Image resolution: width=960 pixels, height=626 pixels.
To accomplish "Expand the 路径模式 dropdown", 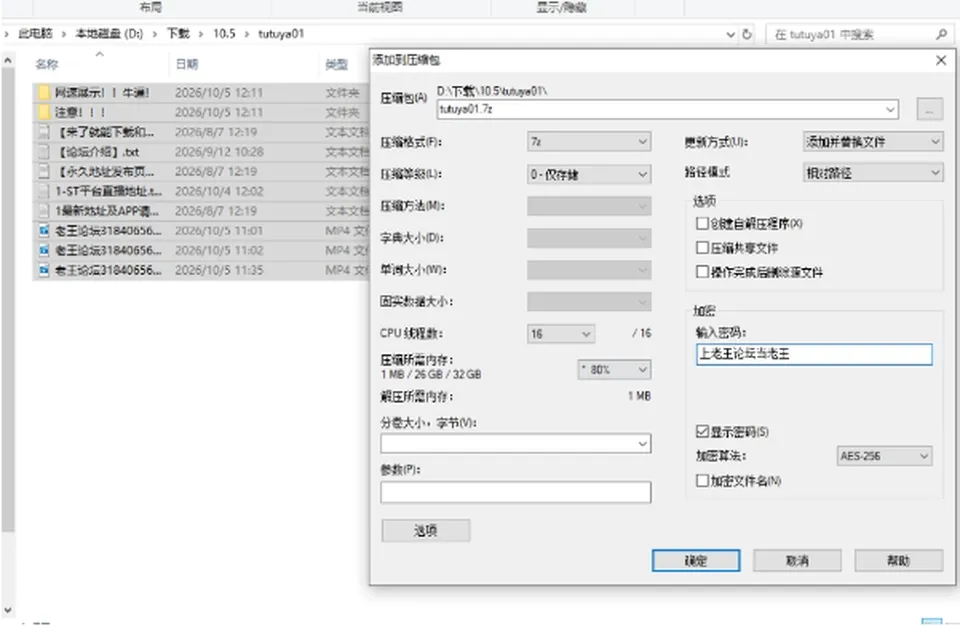I will click(x=872, y=173).
